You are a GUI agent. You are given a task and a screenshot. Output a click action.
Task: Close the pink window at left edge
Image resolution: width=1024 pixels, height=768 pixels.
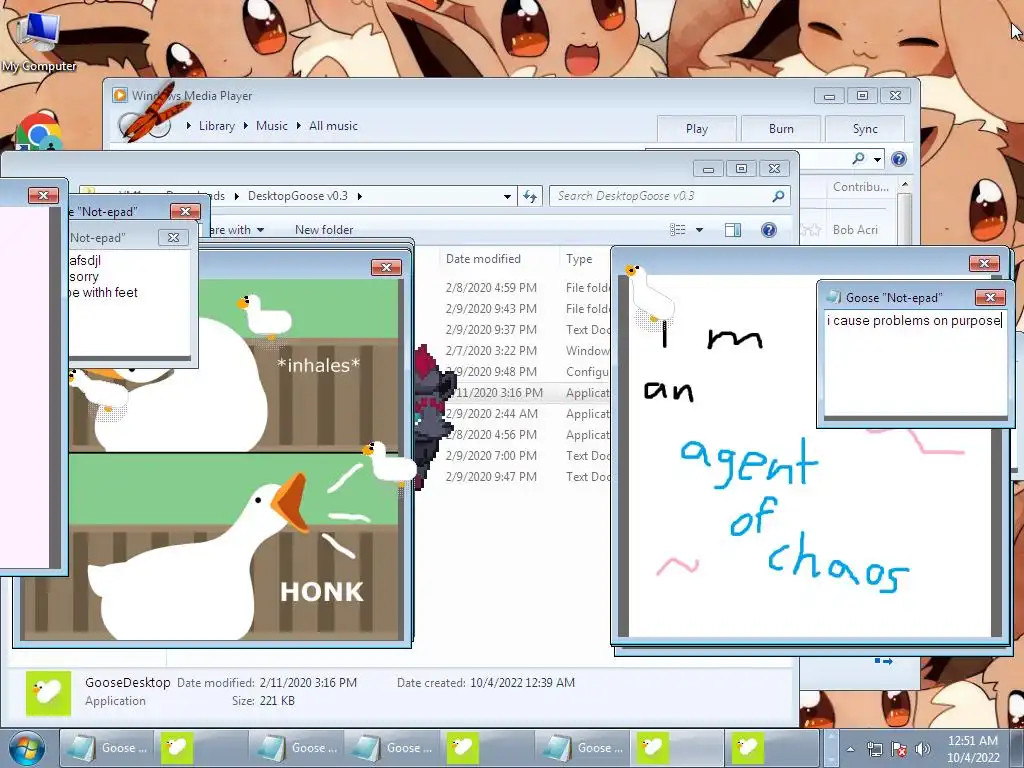click(x=43, y=195)
